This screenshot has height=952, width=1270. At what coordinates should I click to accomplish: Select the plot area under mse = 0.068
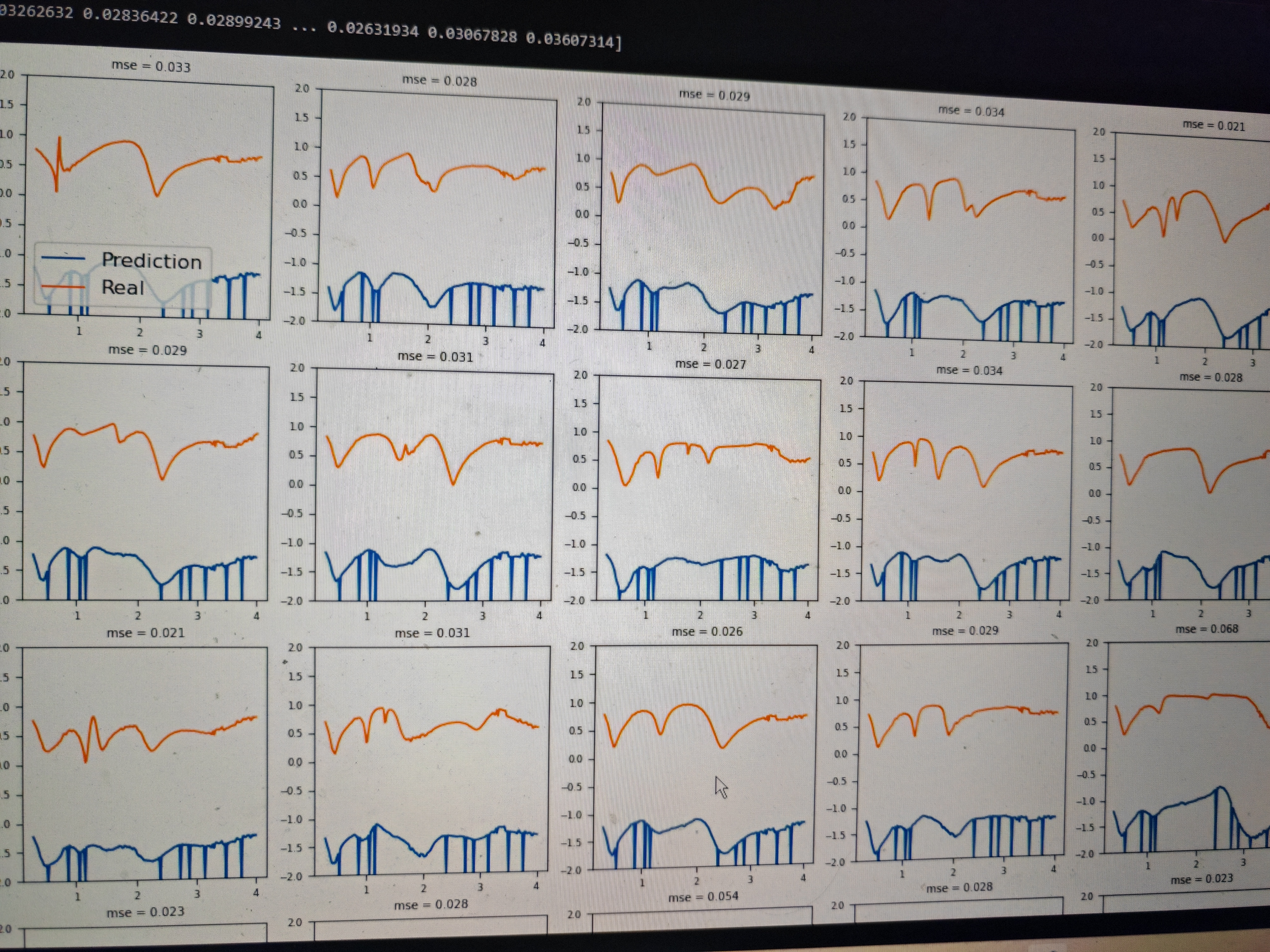1188,746
